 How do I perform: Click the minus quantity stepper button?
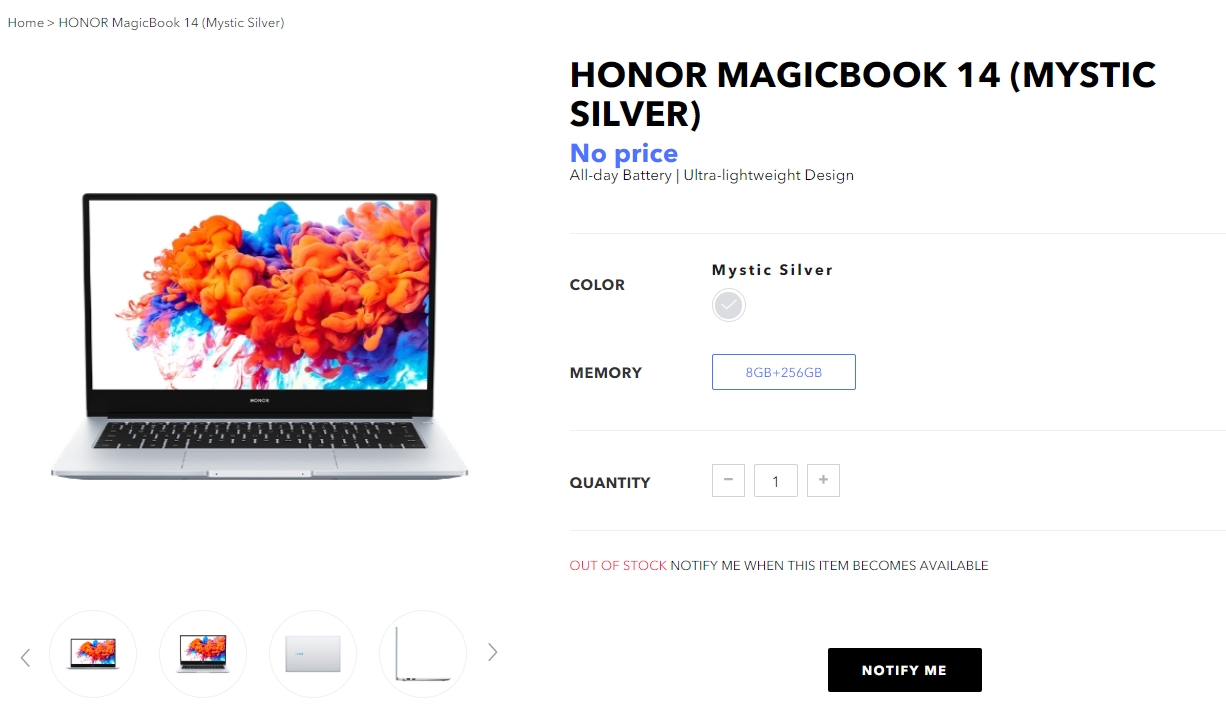tap(728, 480)
